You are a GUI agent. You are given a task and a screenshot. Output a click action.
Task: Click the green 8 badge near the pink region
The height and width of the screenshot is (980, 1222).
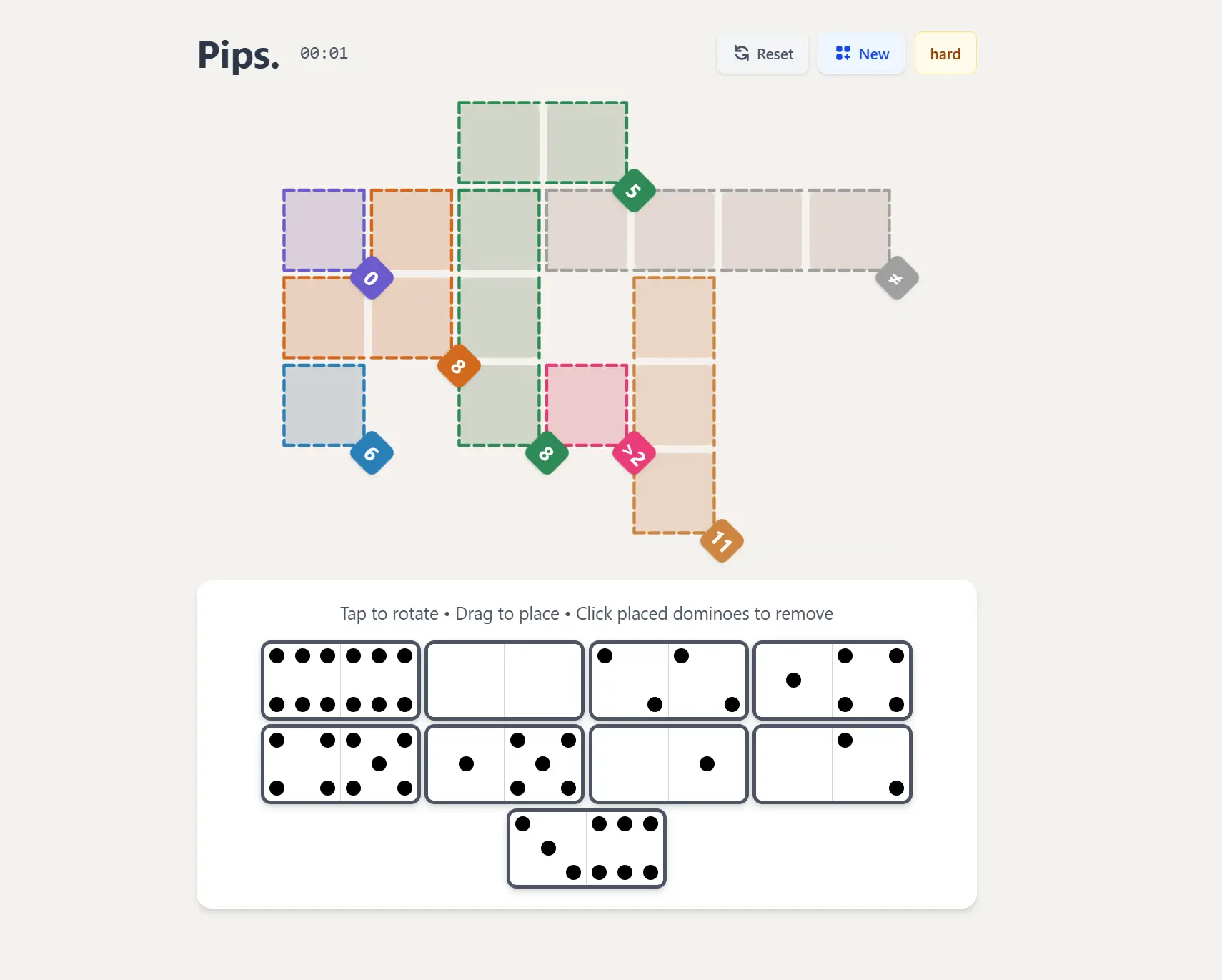pos(546,452)
